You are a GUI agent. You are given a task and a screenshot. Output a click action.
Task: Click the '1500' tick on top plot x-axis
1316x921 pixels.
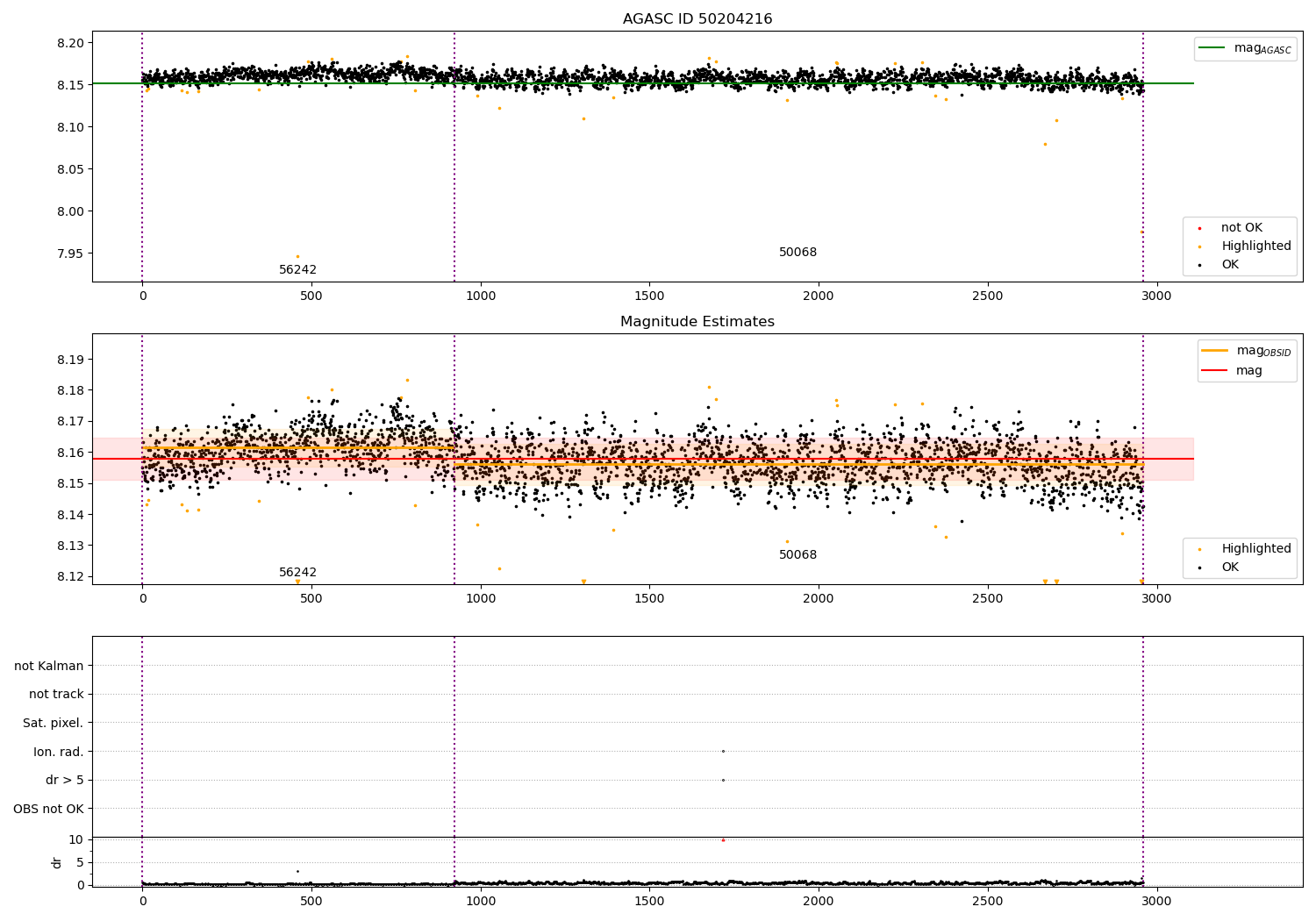click(649, 296)
